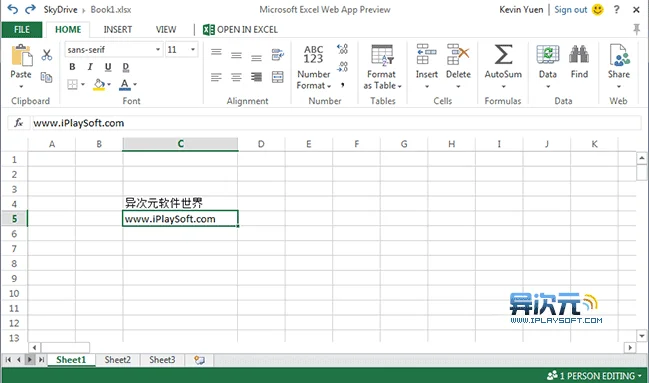Toggle underline formatting
Viewport: 649px width, 383px height.
[108, 67]
